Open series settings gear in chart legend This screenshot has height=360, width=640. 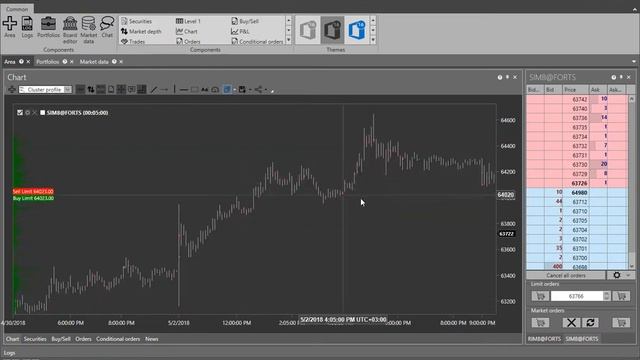pos(27,113)
